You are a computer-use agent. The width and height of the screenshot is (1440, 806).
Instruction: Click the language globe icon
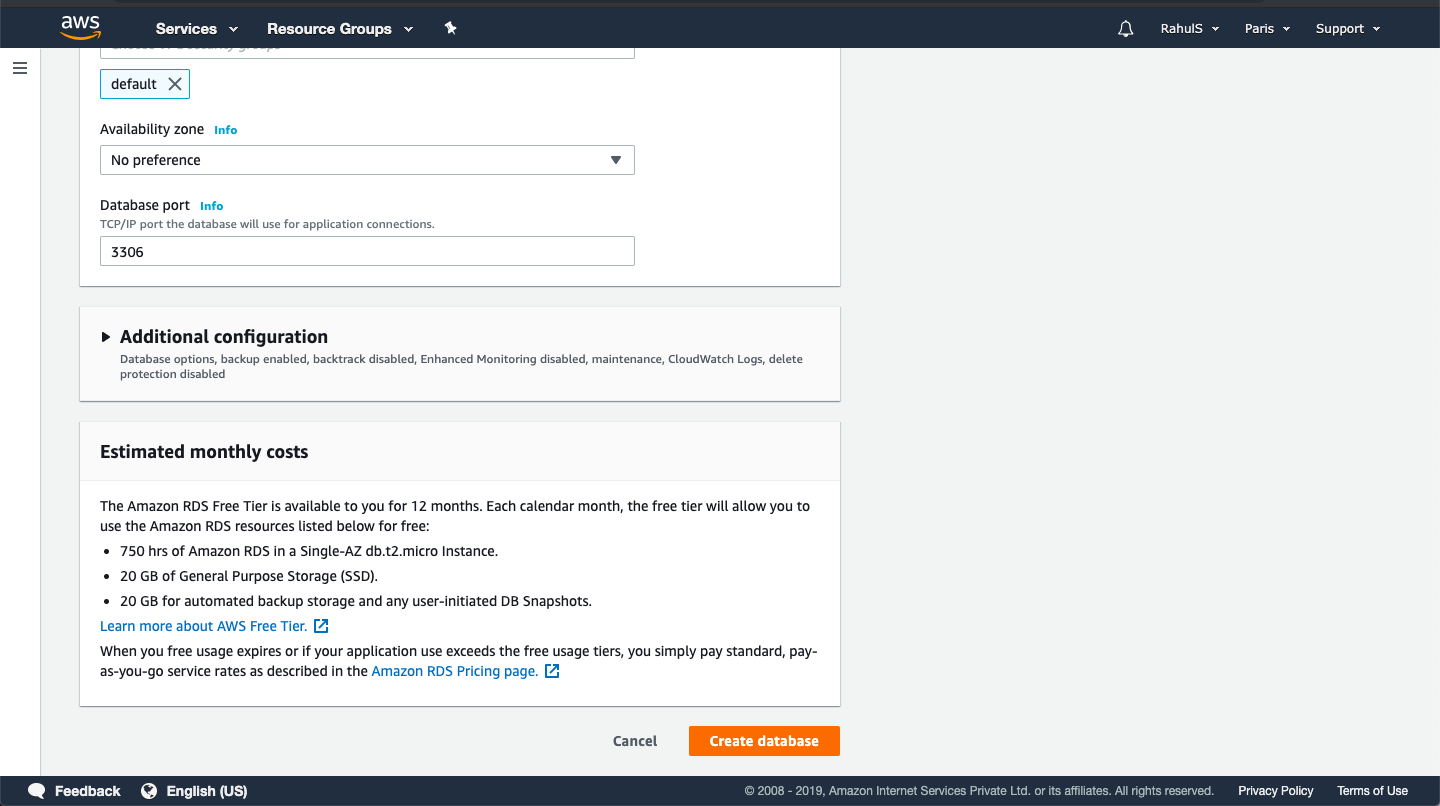point(150,791)
